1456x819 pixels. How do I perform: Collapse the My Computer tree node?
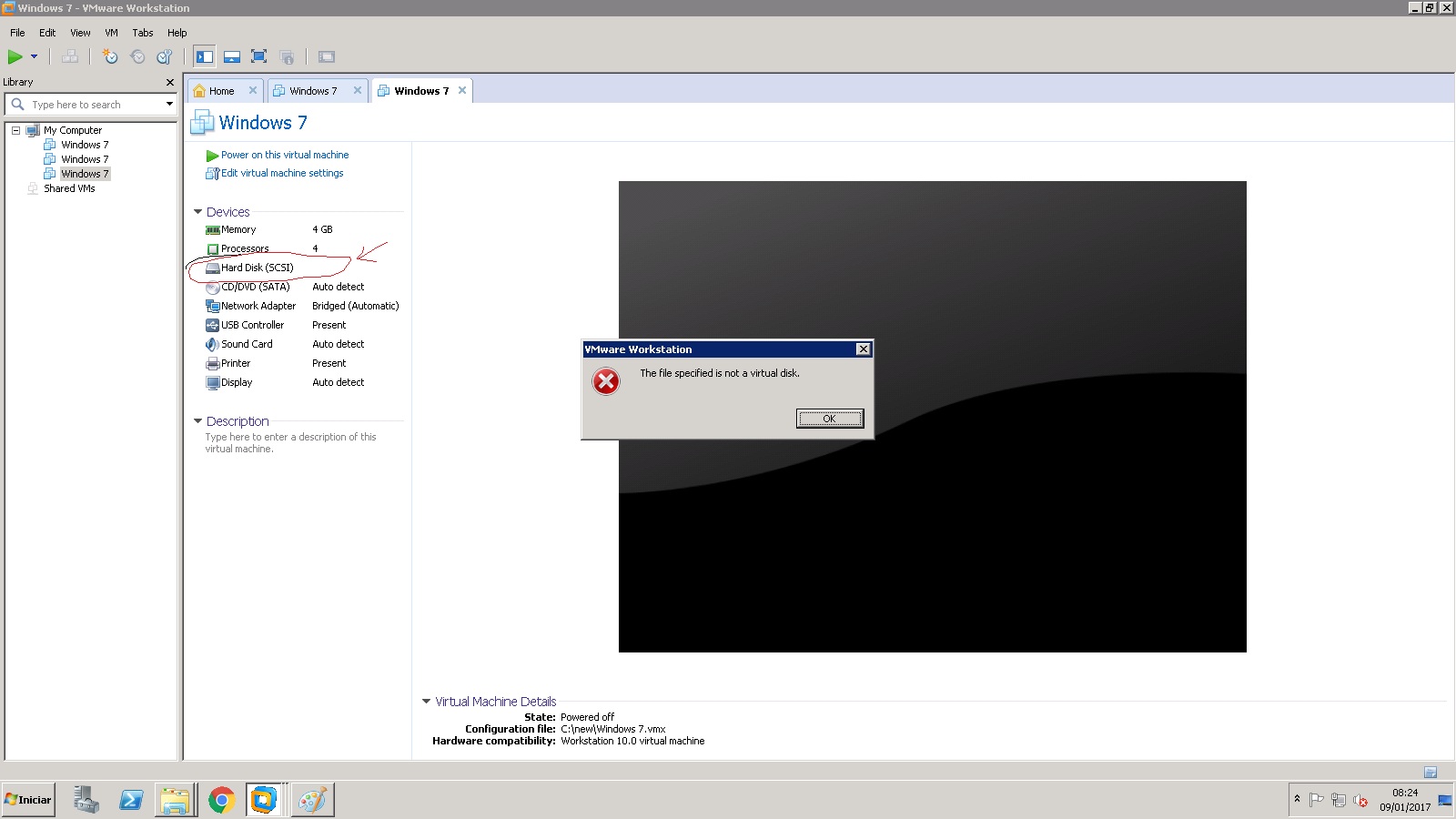pos(15,130)
